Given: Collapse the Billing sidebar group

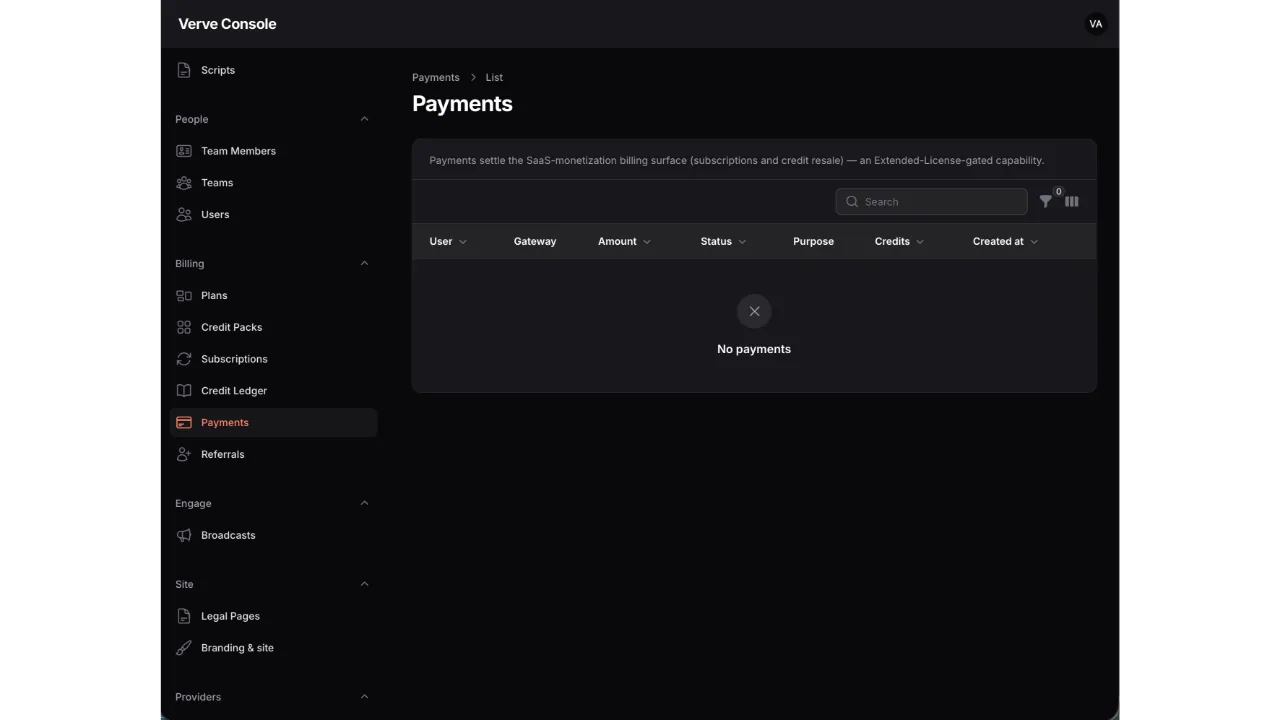Looking at the screenshot, I should pyautogui.click(x=364, y=264).
